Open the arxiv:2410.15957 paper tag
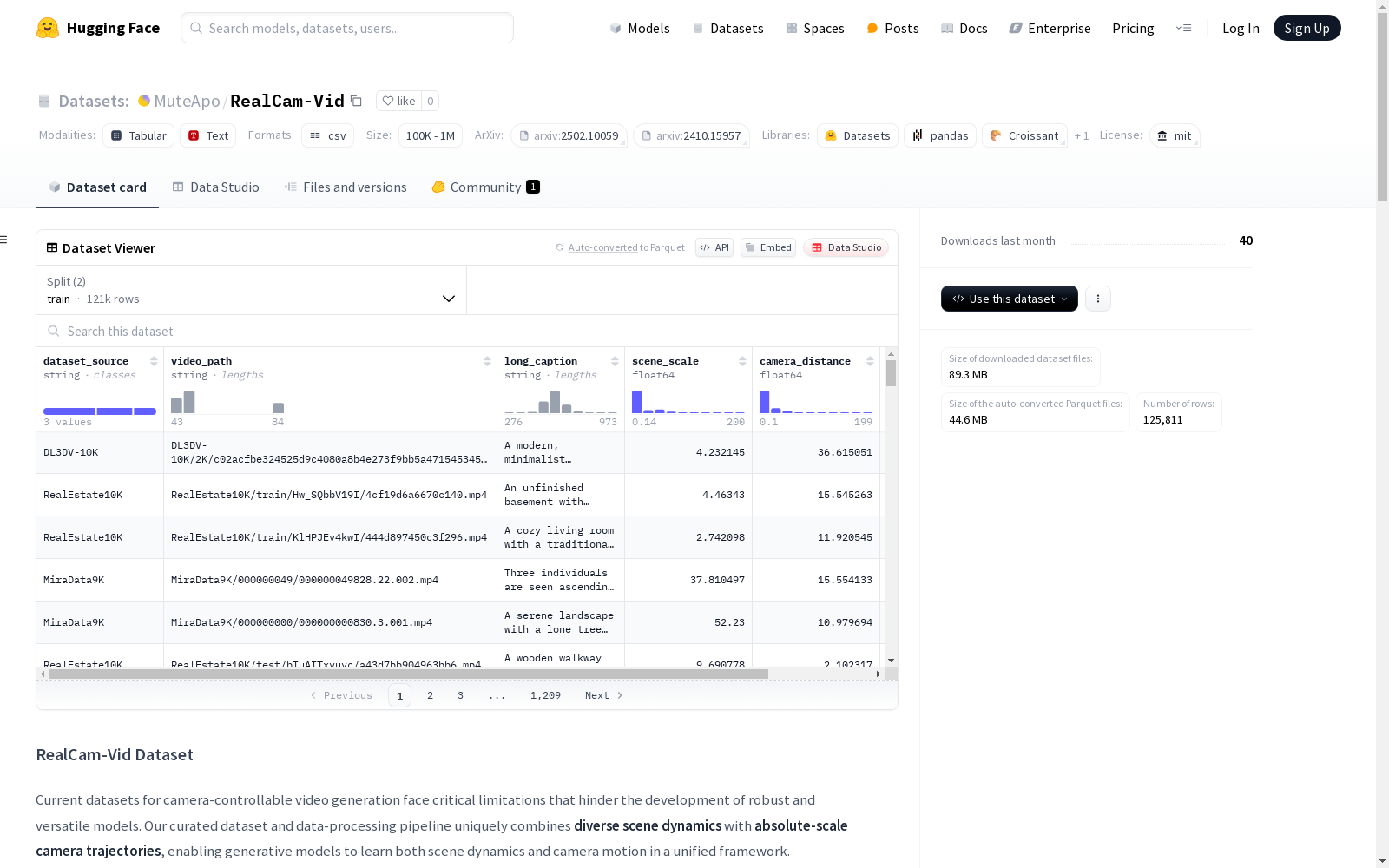Image resolution: width=1389 pixels, height=868 pixels. point(691,135)
